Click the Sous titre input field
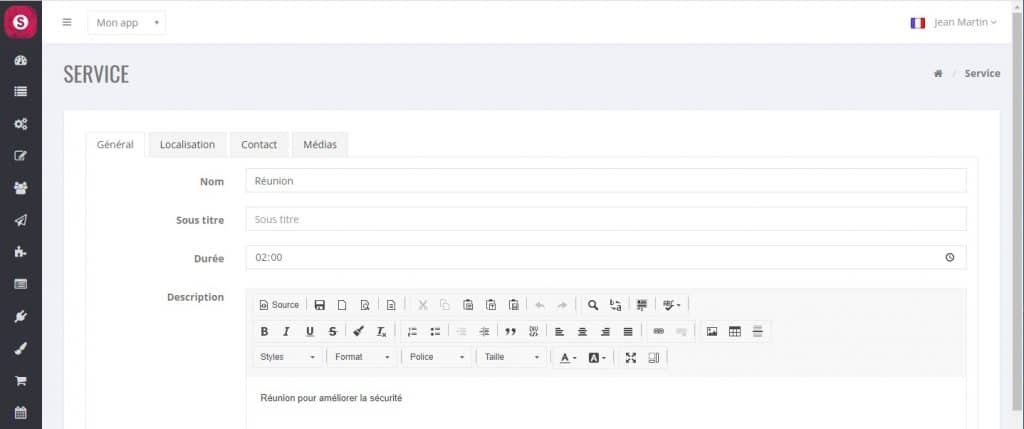 (x=606, y=219)
